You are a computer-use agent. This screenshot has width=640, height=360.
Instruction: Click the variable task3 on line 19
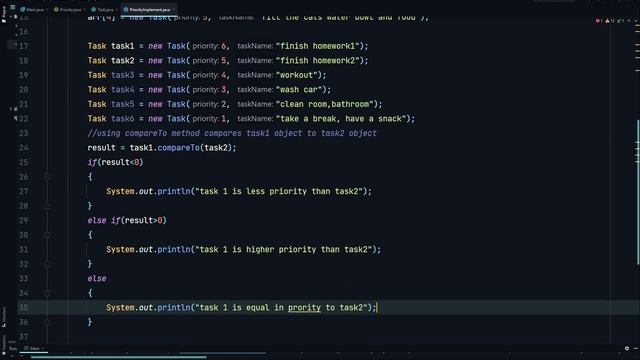(122, 75)
